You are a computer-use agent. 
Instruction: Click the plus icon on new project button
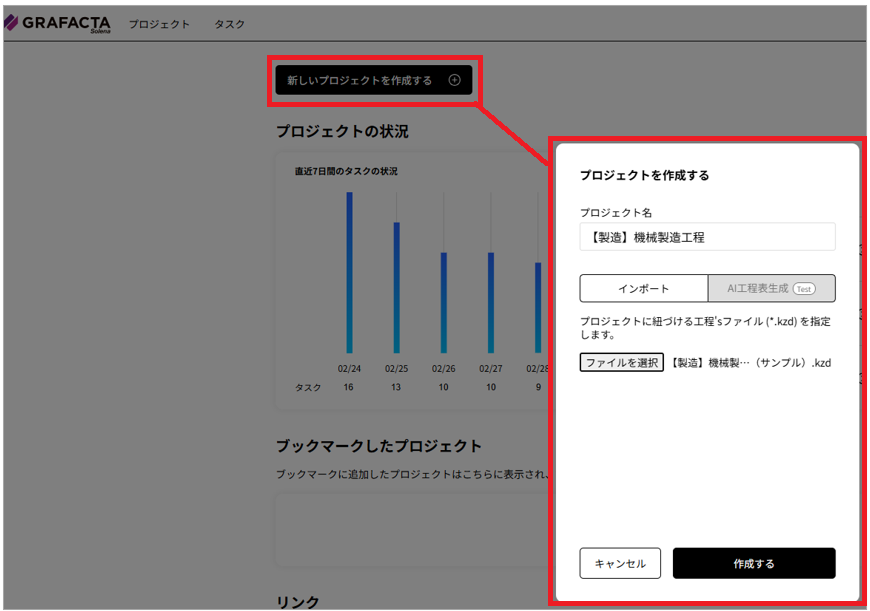click(454, 80)
